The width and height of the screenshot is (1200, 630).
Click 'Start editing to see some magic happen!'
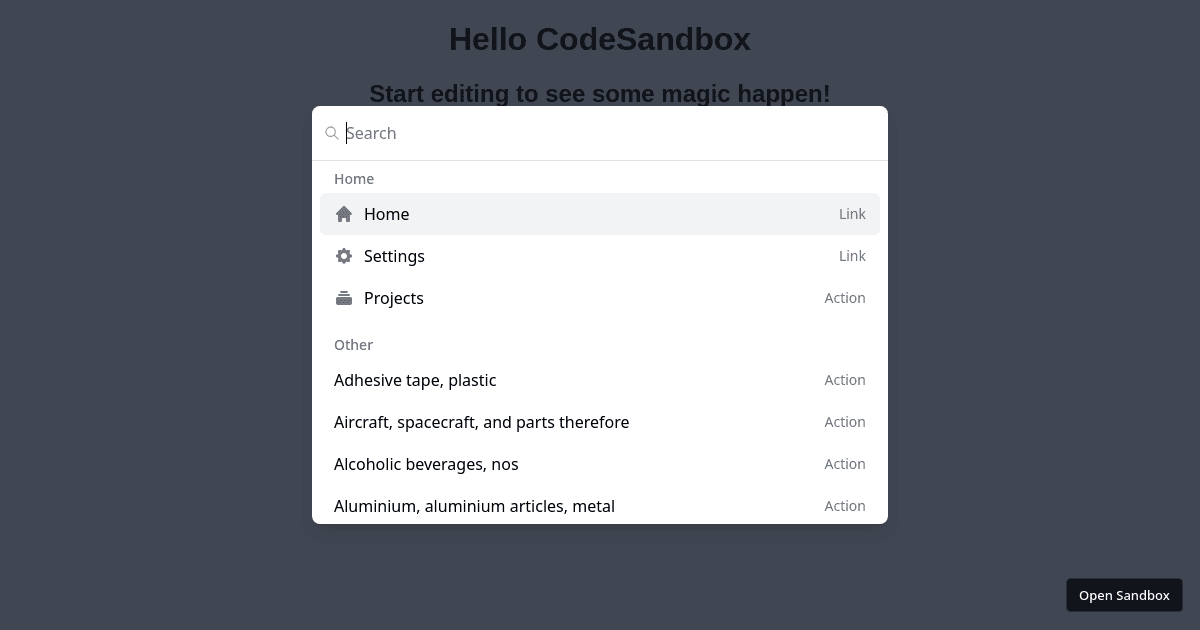coord(600,94)
